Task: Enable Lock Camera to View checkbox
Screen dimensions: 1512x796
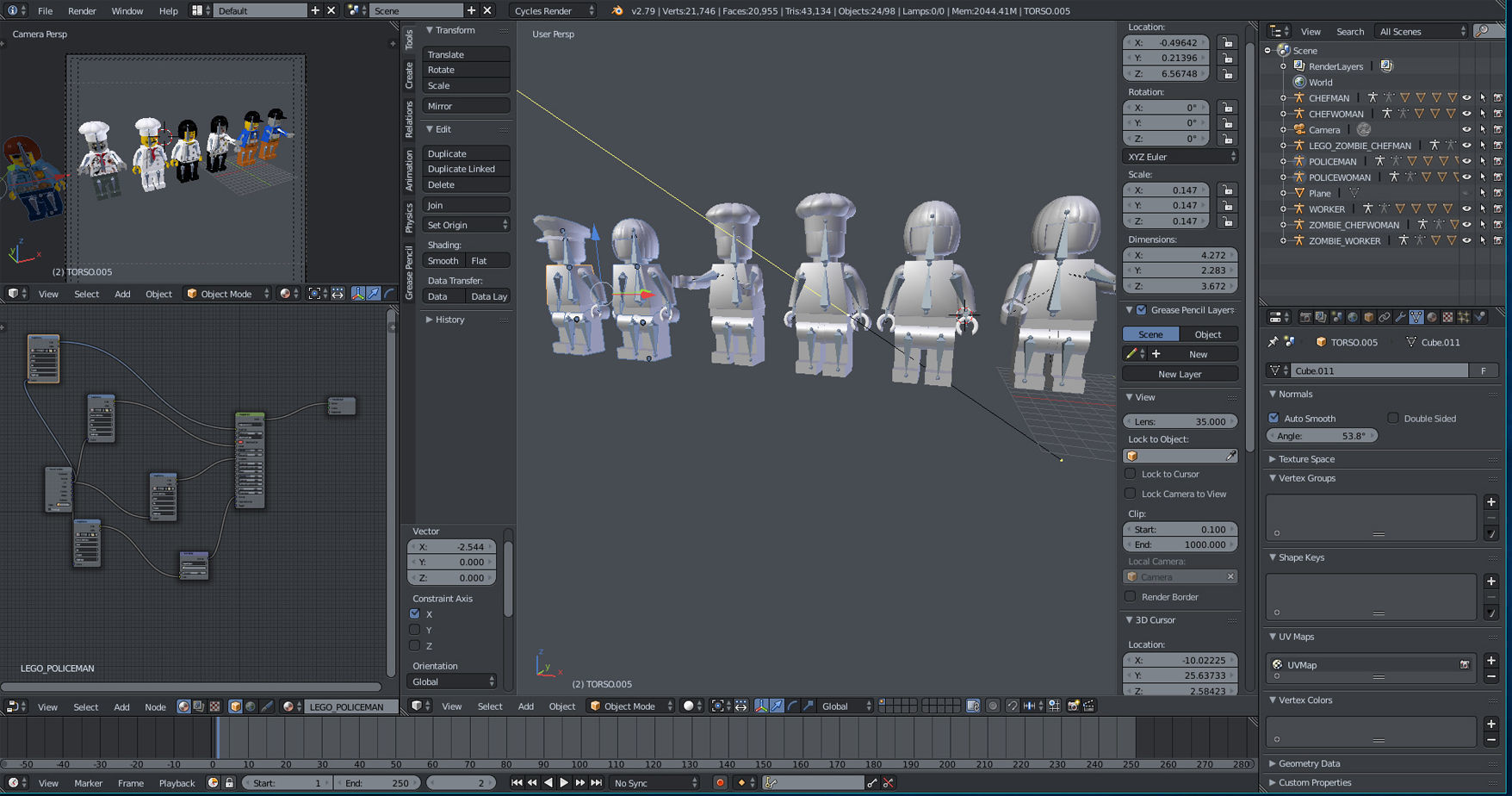Action: click(1130, 494)
